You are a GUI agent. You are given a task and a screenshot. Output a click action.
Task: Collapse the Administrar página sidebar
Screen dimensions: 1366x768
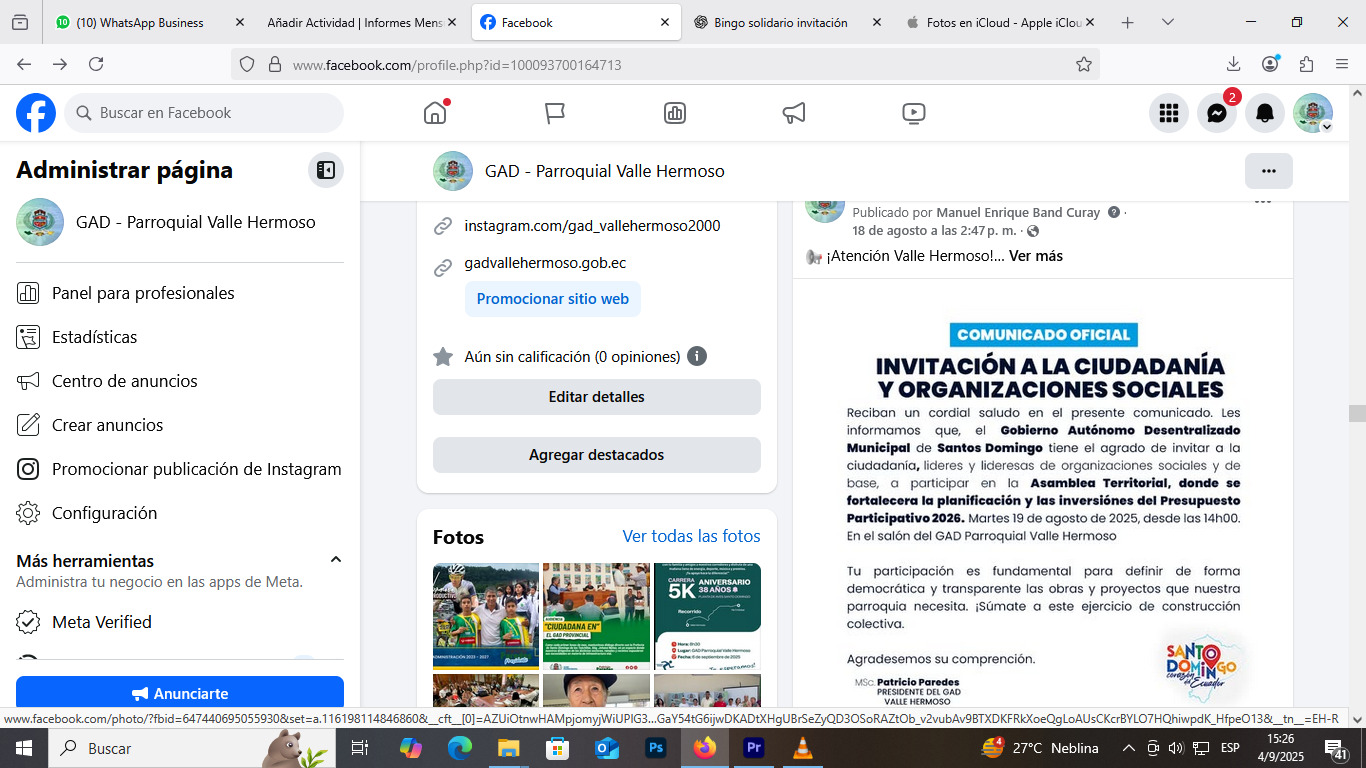[x=325, y=170]
